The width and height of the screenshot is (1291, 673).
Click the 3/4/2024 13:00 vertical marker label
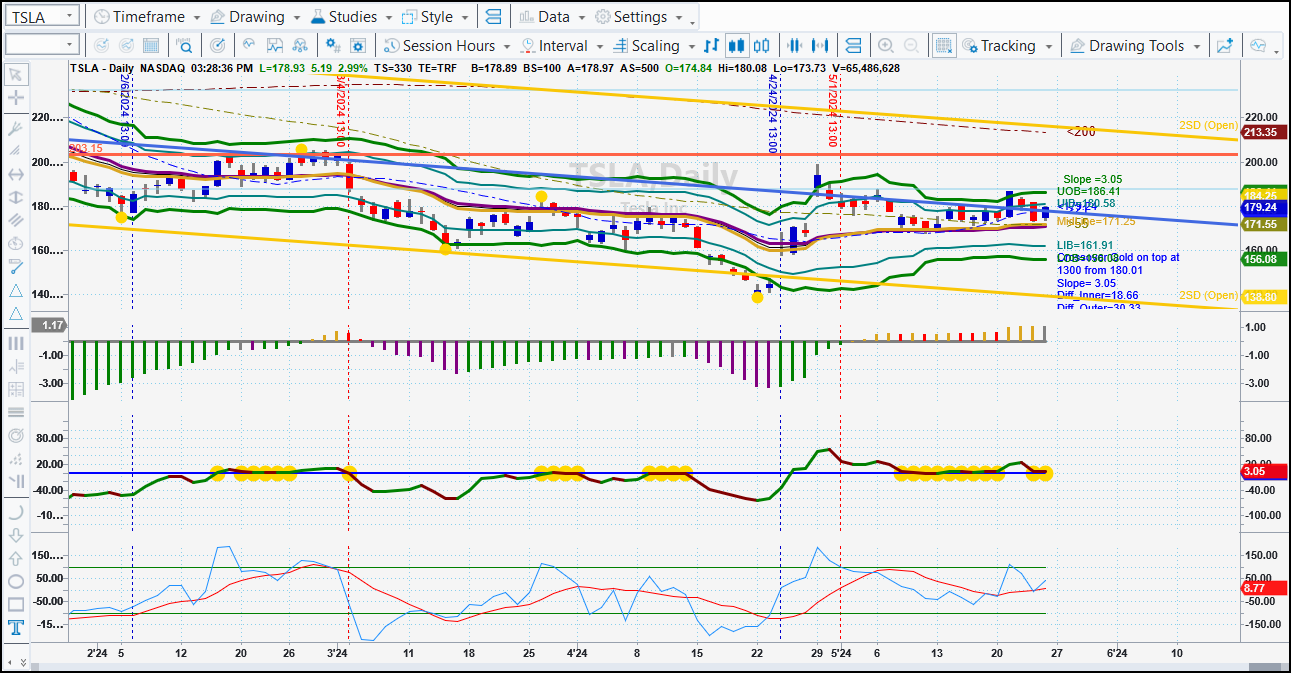coord(341,110)
